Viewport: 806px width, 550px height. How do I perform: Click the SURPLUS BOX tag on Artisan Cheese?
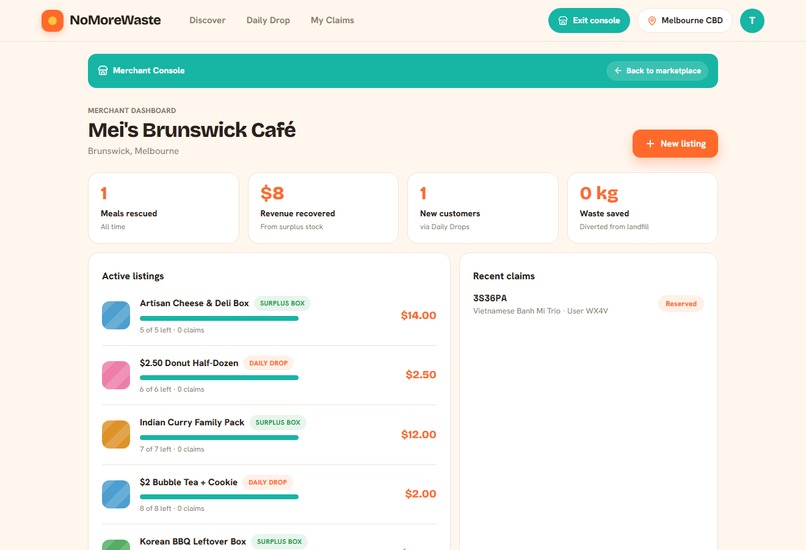(x=282, y=303)
